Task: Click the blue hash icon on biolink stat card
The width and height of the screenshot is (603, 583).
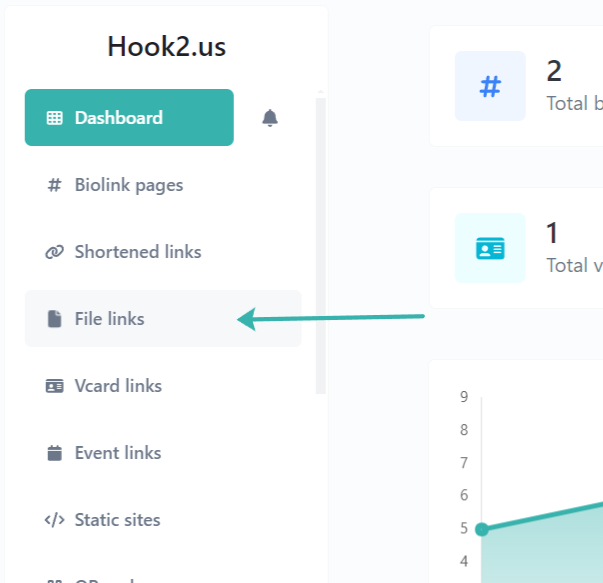Action: 490,87
